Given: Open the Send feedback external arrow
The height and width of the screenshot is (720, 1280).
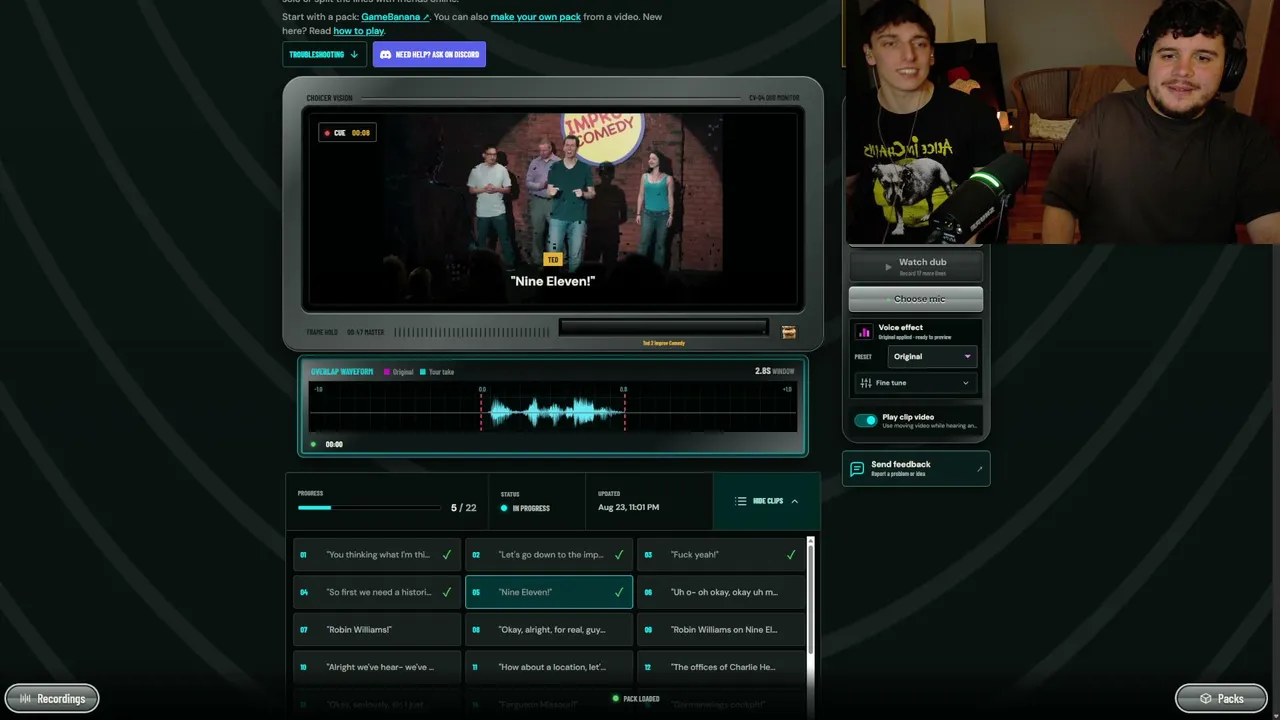Looking at the screenshot, I should tap(979, 468).
